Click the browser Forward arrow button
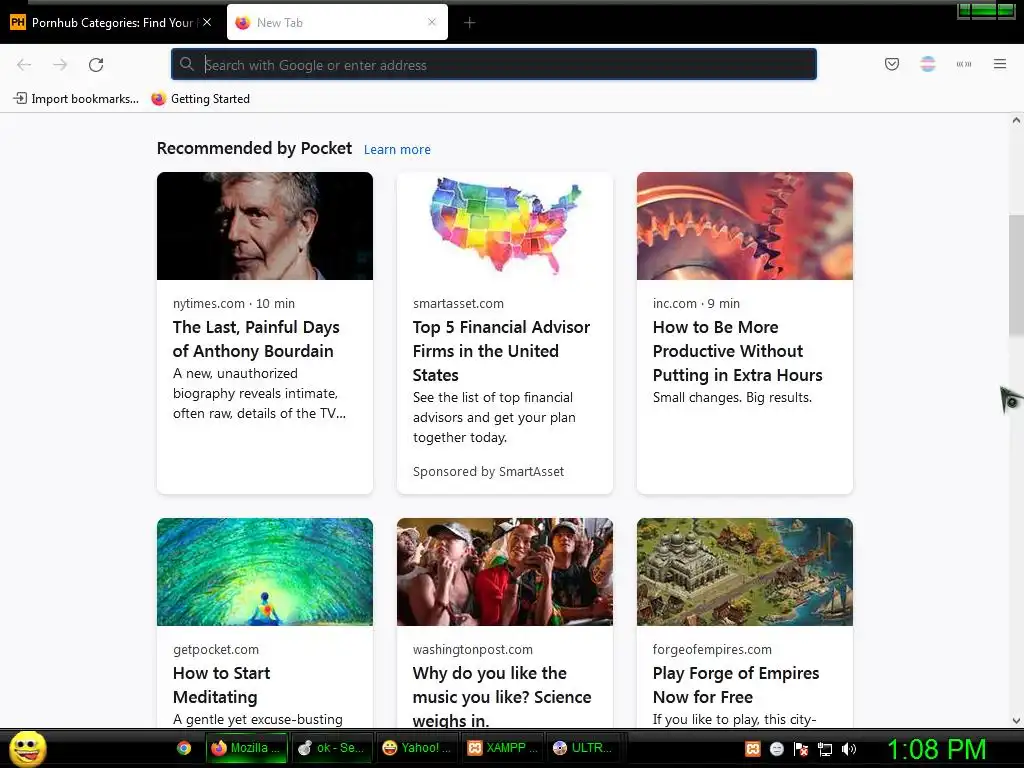This screenshot has height=768, width=1024. pos(60,64)
